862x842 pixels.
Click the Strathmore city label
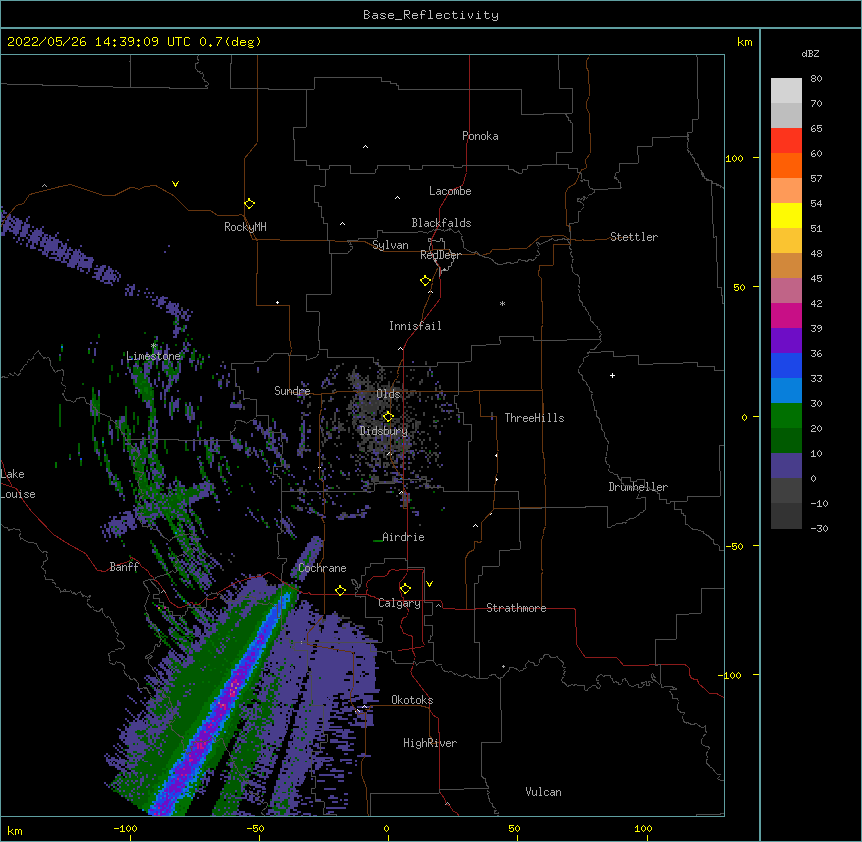[516, 608]
